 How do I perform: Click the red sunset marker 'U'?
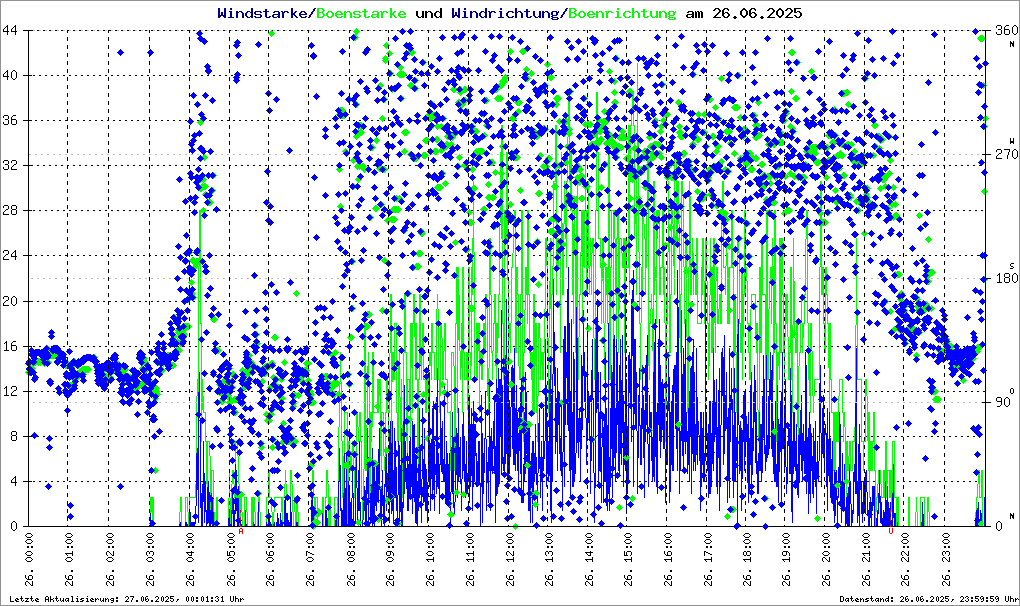(891, 531)
